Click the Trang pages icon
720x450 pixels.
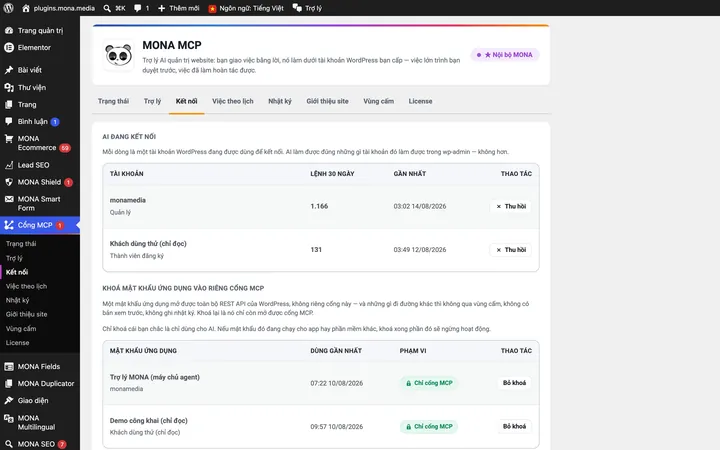pyautogui.click(x=9, y=104)
